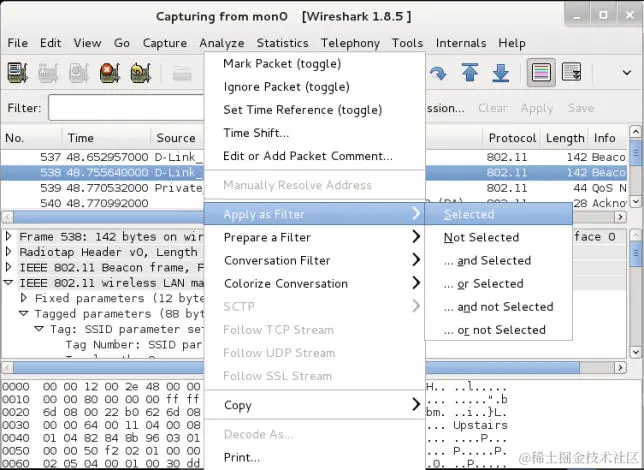Open the Statistics menu
Viewport: 644px width, 470px height.
pyautogui.click(x=283, y=43)
